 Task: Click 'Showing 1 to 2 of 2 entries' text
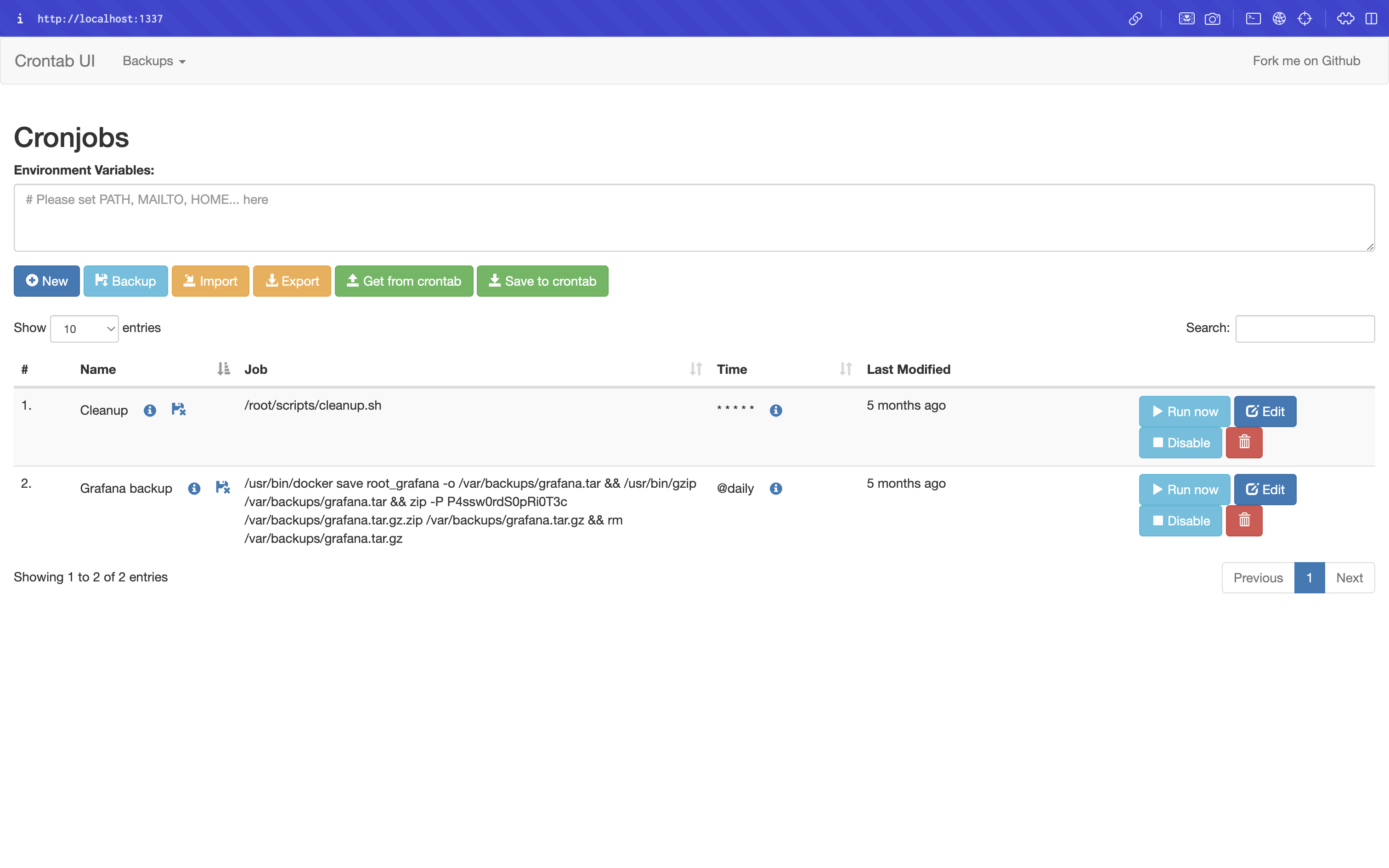coord(90,577)
